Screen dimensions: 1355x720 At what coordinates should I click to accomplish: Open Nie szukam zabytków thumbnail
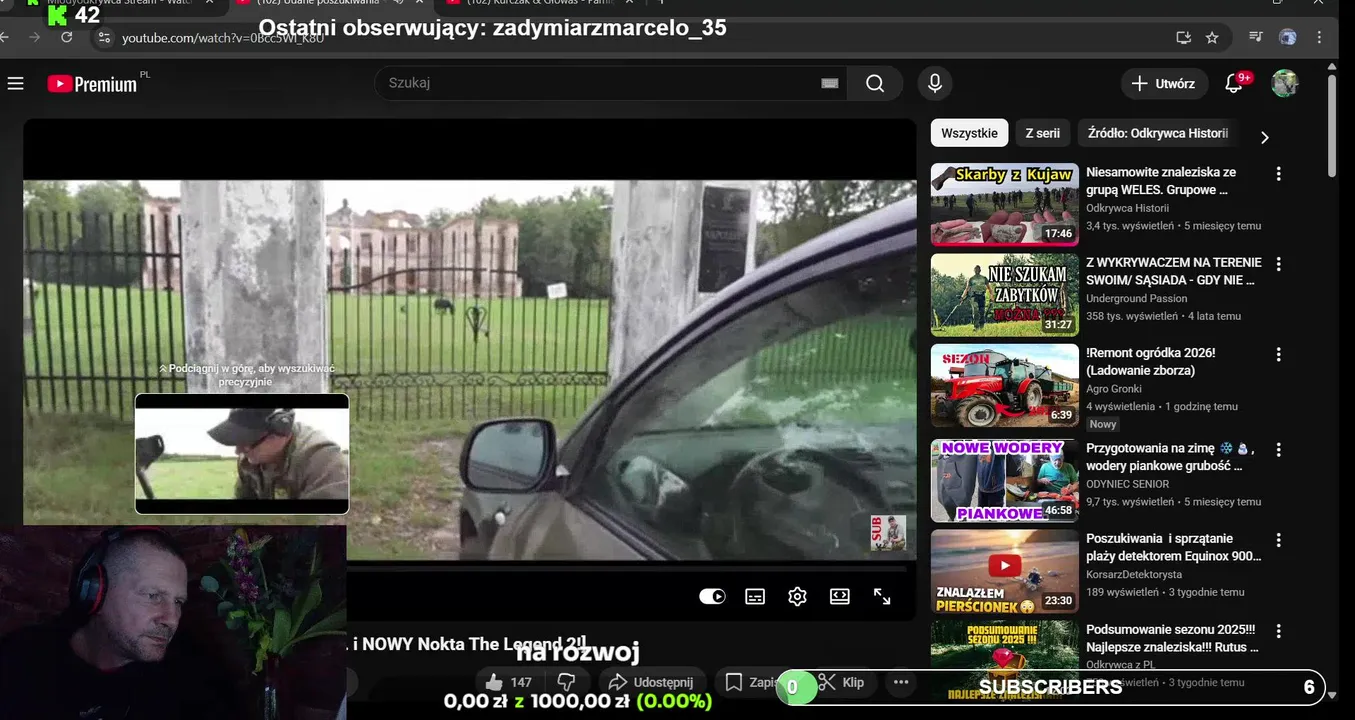[x=1005, y=294]
